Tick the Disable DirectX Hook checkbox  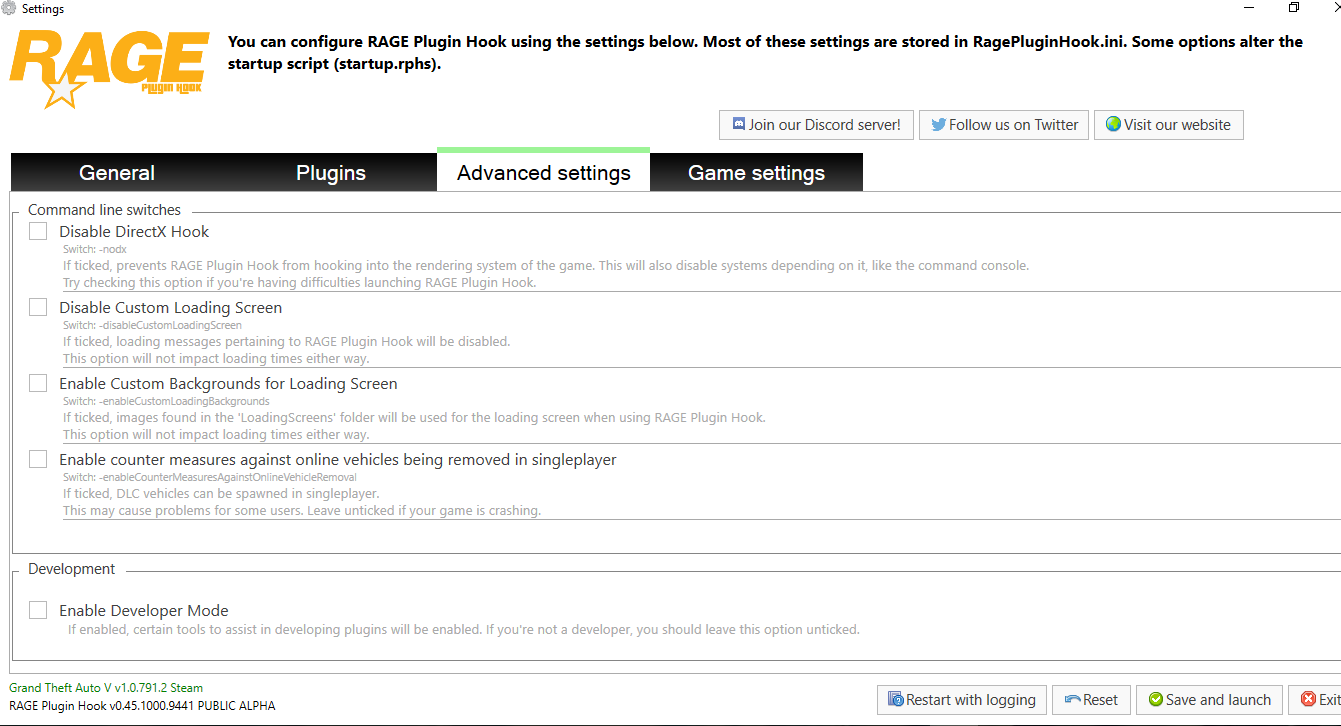click(x=38, y=231)
